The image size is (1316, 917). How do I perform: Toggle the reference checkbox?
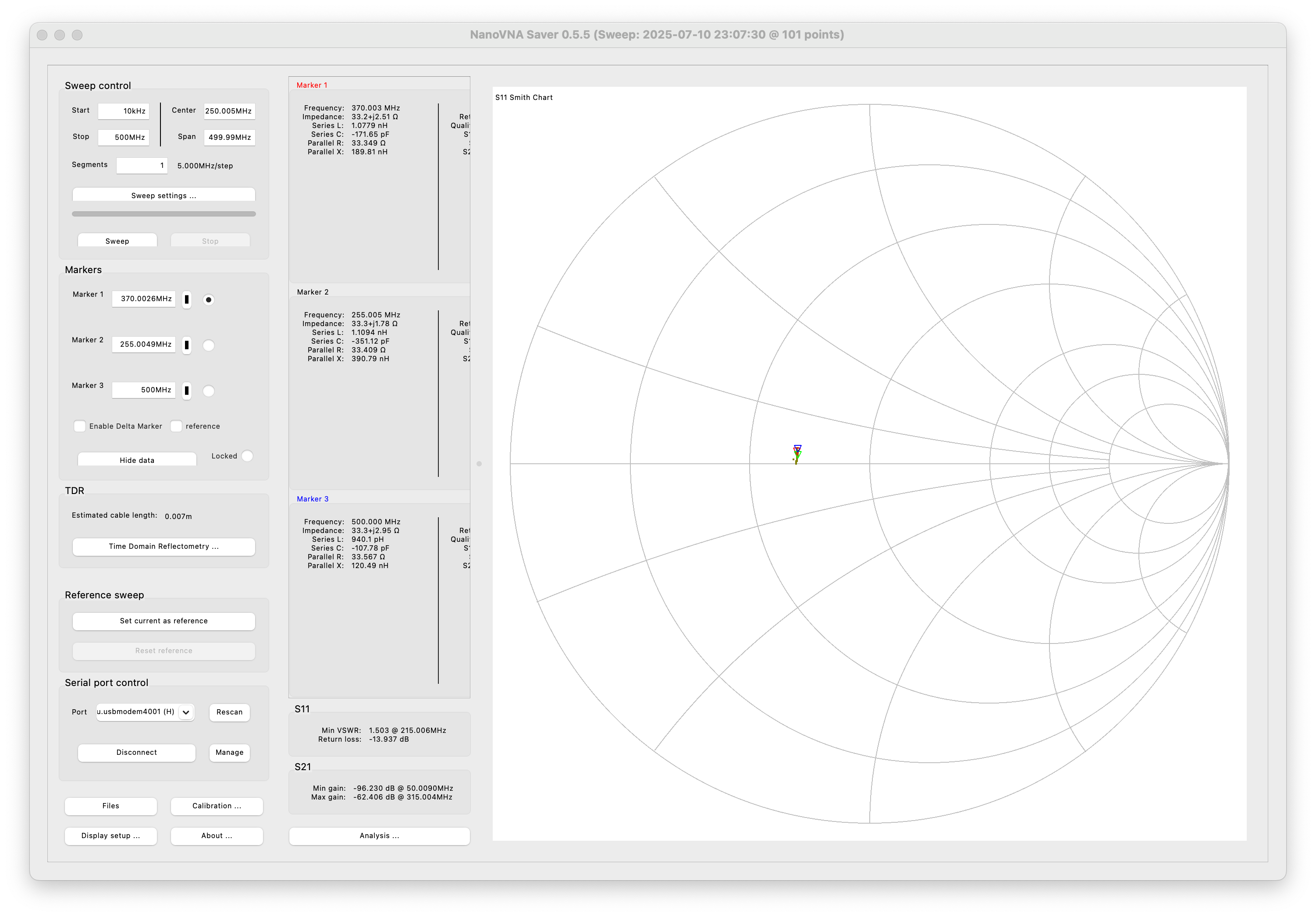[x=177, y=426]
